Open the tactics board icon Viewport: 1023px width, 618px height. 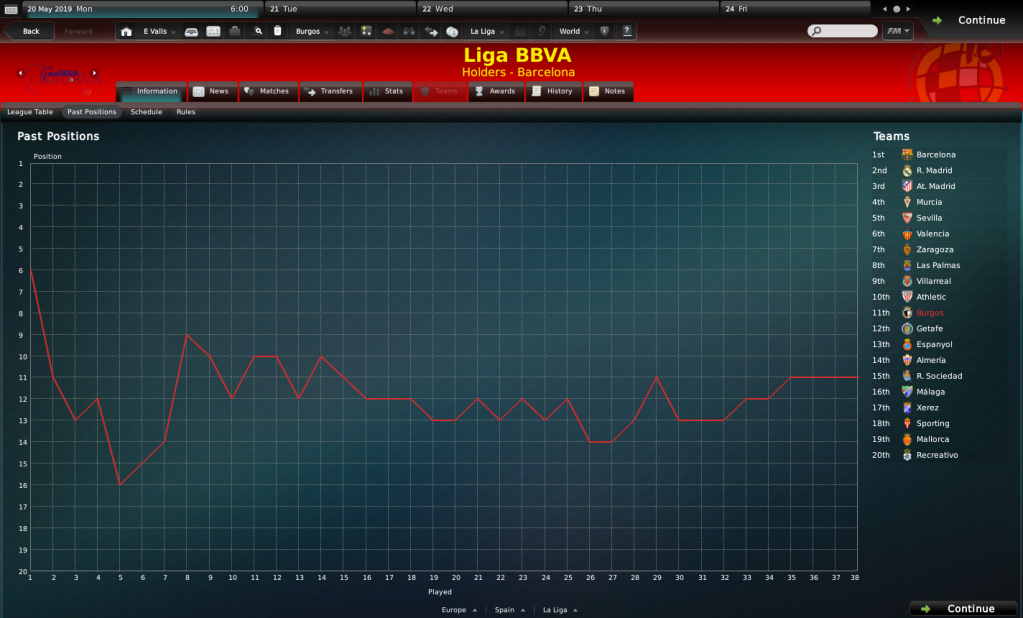(366, 31)
